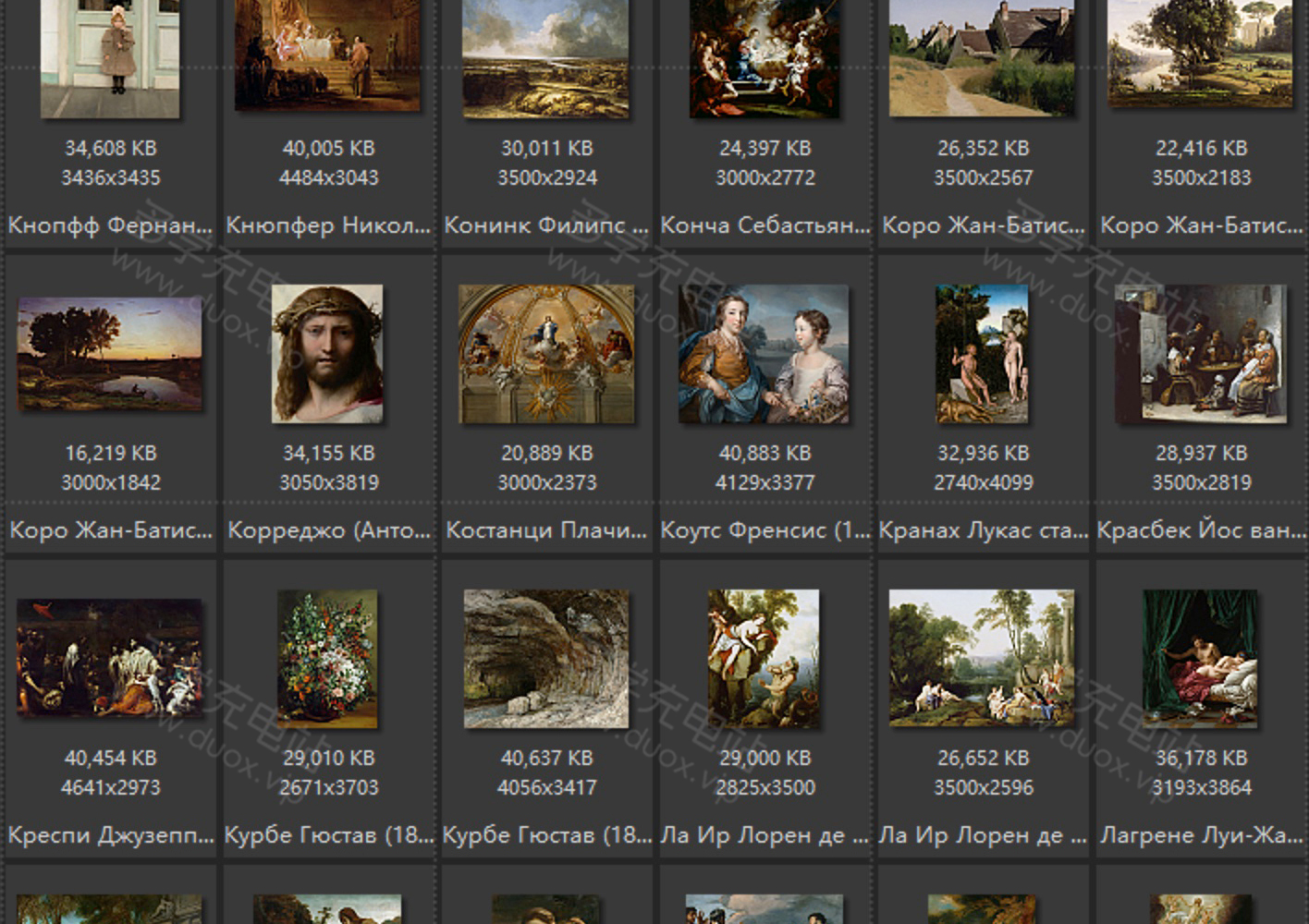The height and width of the screenshot is (924, 1309).
Task: Click the Корреджо (Анто... filename label
Action: pos(329,530)
